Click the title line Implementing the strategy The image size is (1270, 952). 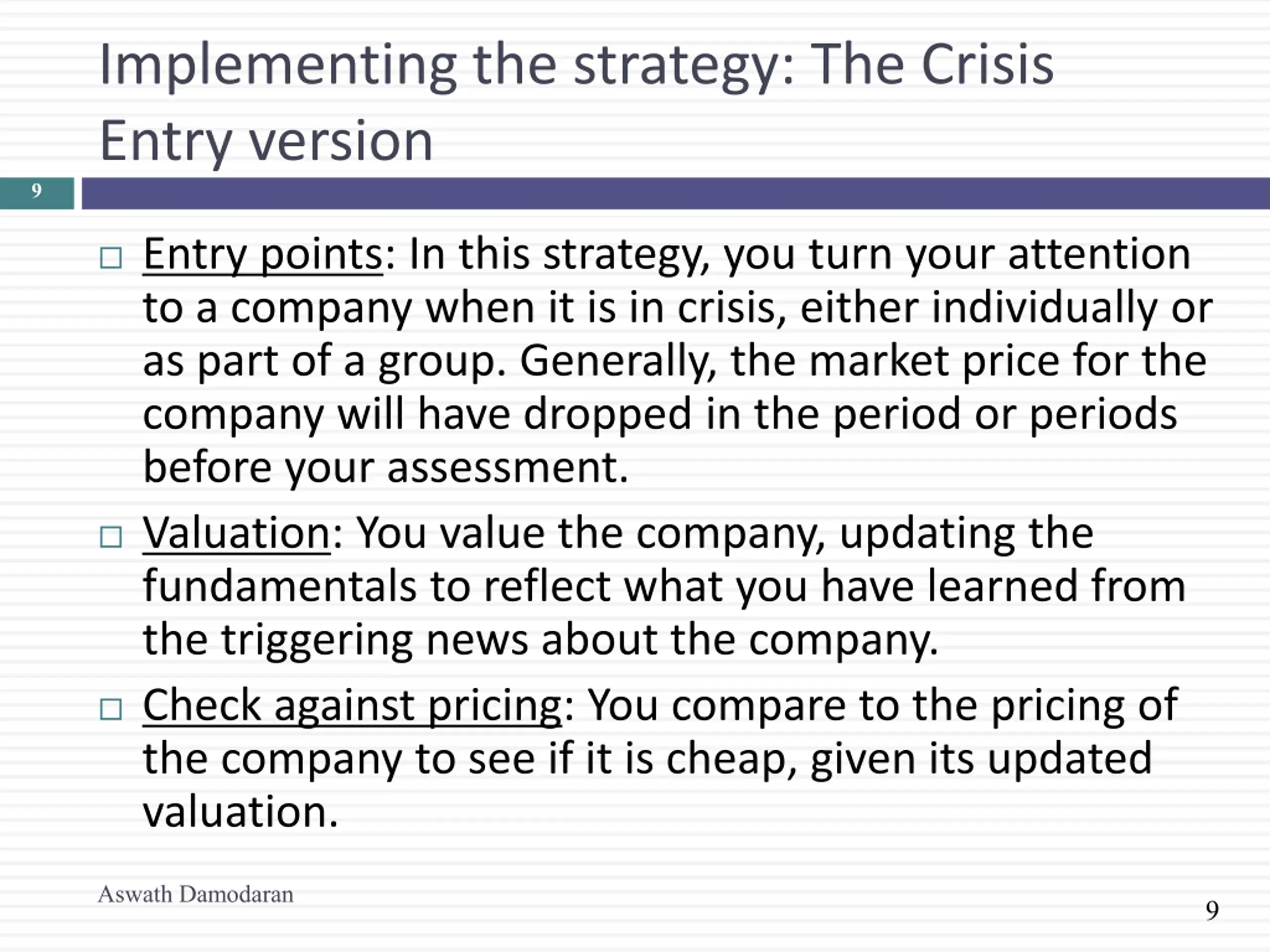pyautogui.click(x=576, y=66)
